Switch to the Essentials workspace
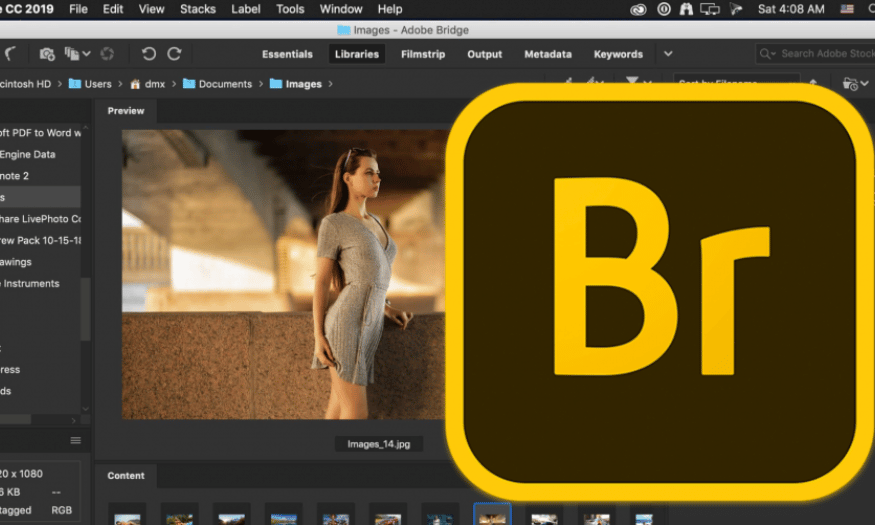Image resolution: width=875 pixels, height=525 pixels. click(287, 54)
